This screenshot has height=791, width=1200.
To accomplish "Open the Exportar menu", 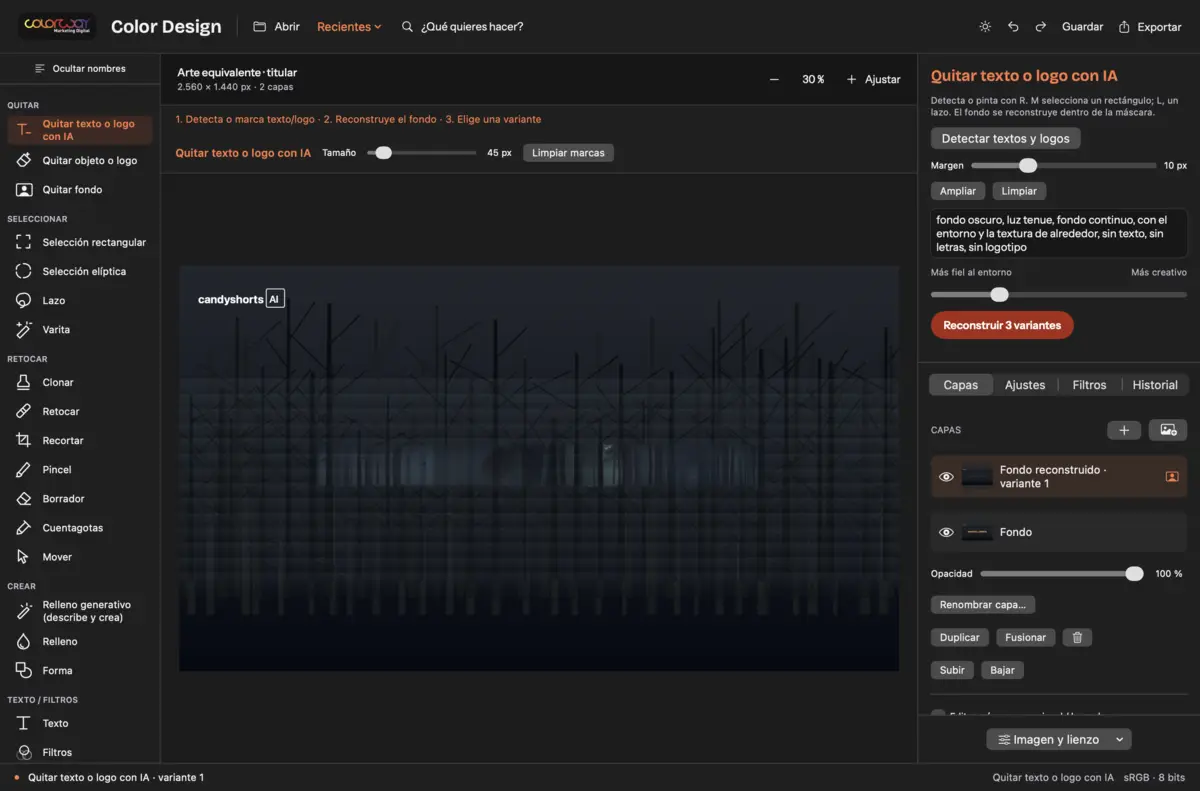I will coord(1150,27).
